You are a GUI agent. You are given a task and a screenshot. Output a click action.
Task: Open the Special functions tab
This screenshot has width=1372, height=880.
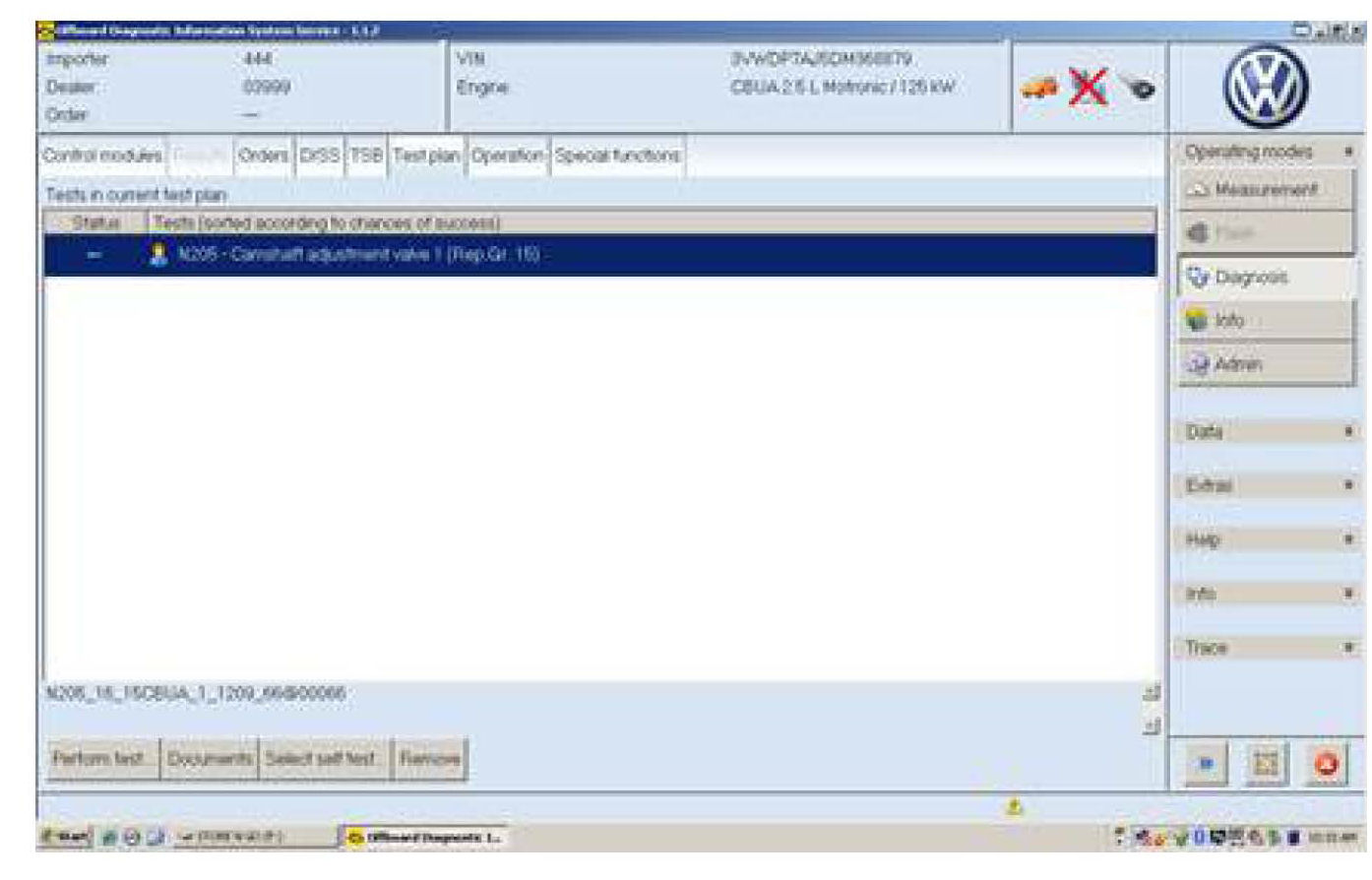[x=617, y=157]
